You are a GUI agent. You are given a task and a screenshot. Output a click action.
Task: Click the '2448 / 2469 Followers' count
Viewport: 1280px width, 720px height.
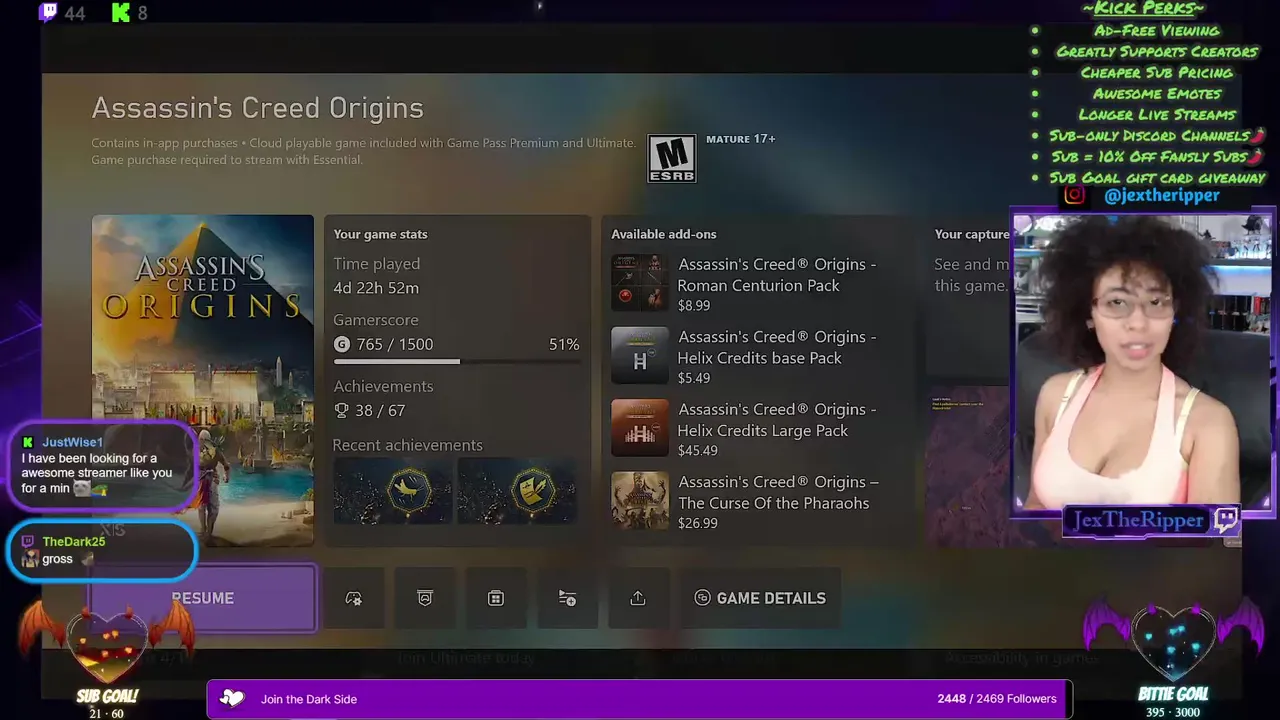click(997, 699)
